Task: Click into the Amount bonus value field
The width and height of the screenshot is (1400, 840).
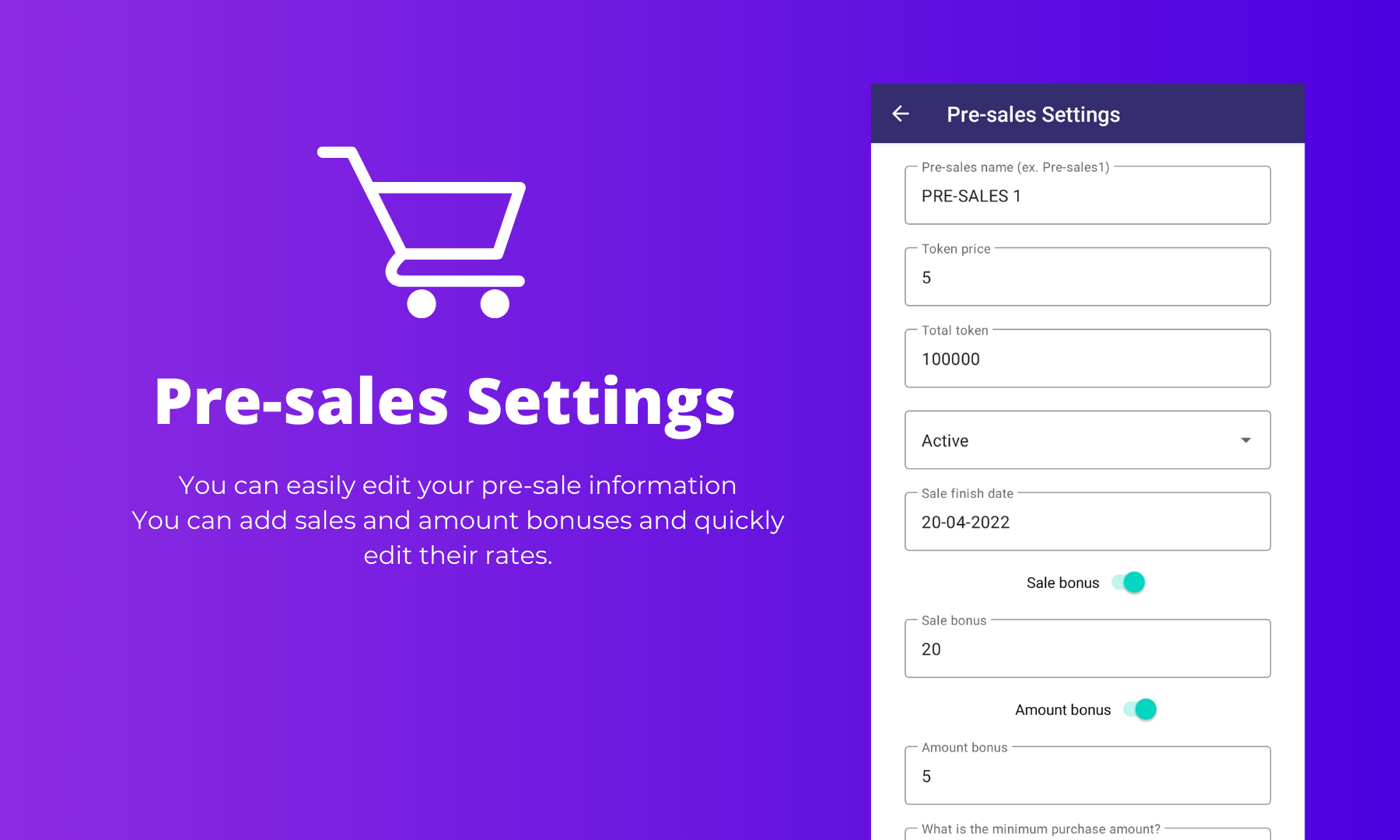Action: click(x=1087, y=775)
